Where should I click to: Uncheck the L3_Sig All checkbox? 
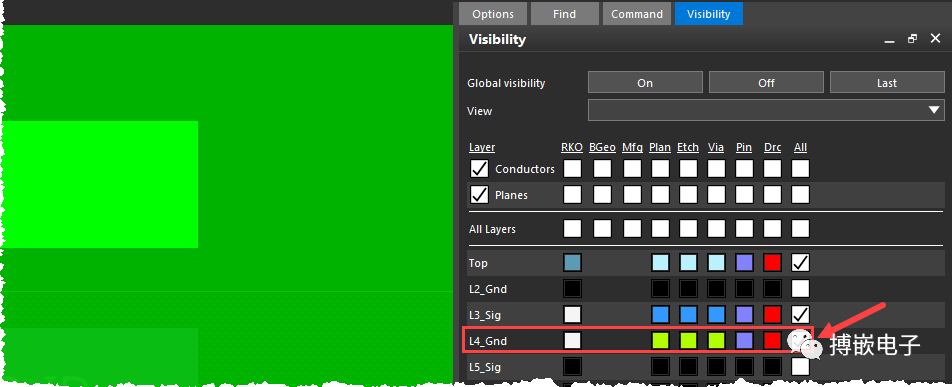point(800,314)
